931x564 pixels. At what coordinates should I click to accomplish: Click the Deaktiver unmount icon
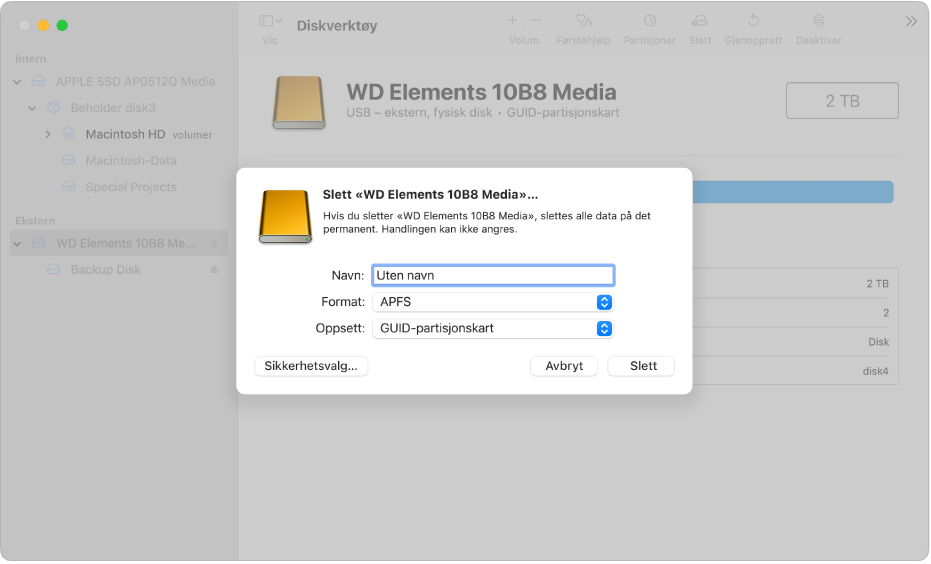(818, 21)
